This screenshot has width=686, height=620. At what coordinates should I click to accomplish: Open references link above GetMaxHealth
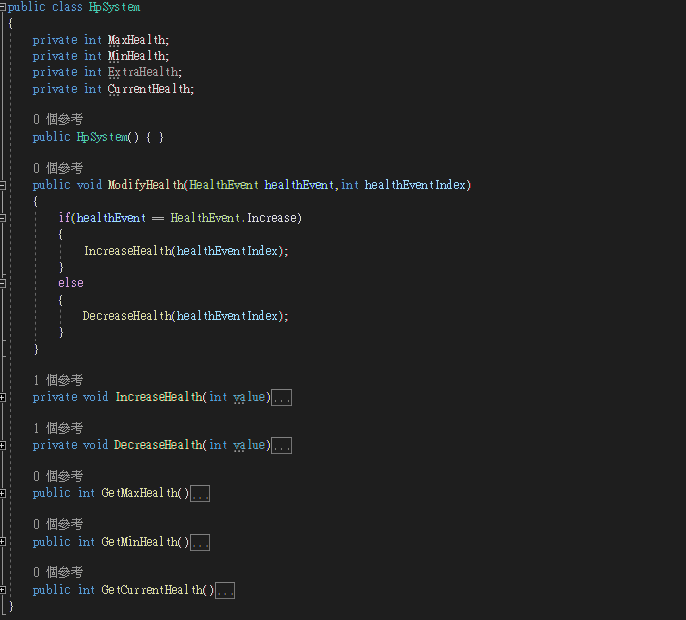pyautogui.click(x=57, y=476)
